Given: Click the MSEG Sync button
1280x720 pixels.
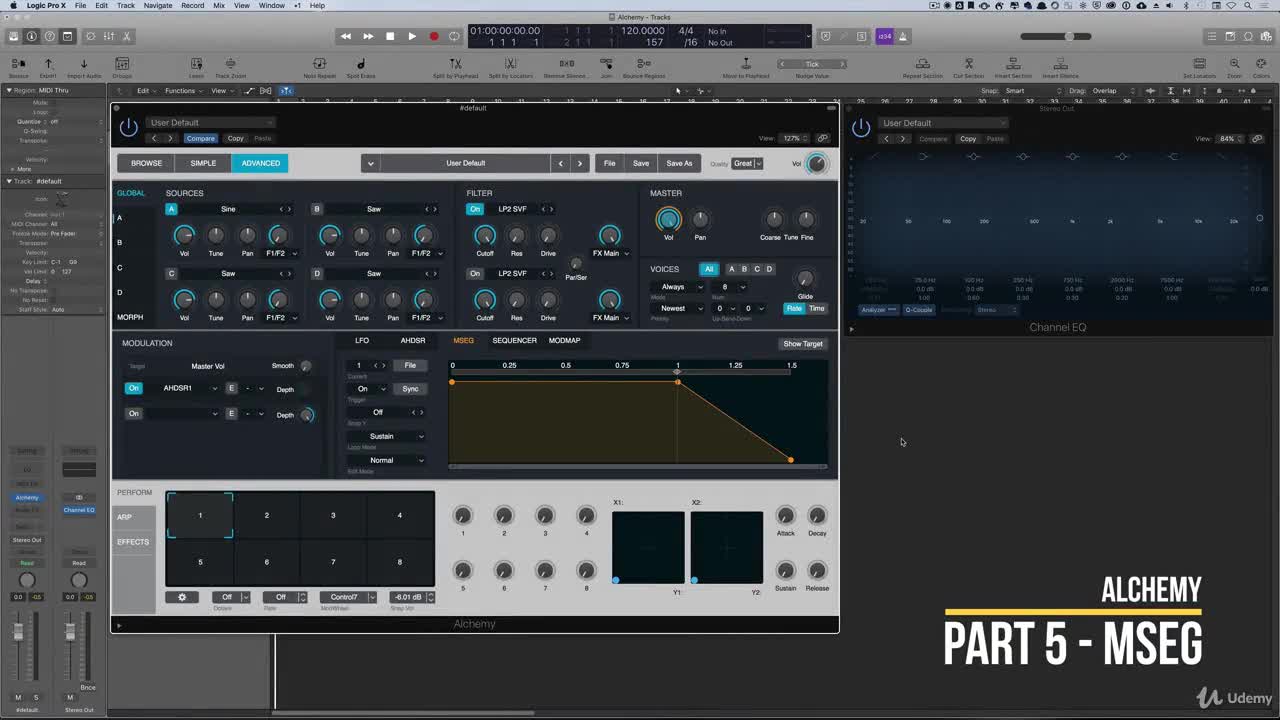Looking at the screenshot, I should point(410,388).
